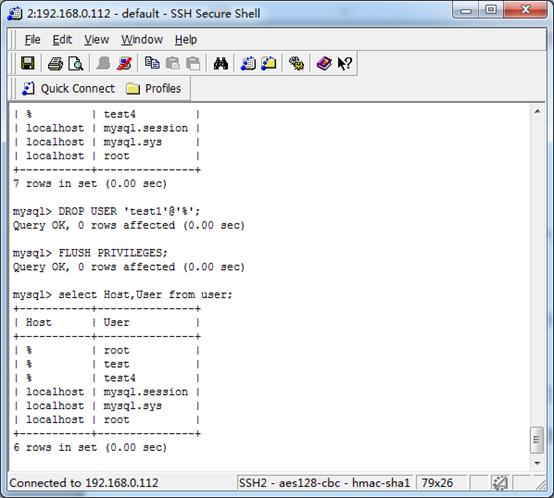Open the Settings icon in toolbar
The image size is (554, 498).
[x=296, y=64]
